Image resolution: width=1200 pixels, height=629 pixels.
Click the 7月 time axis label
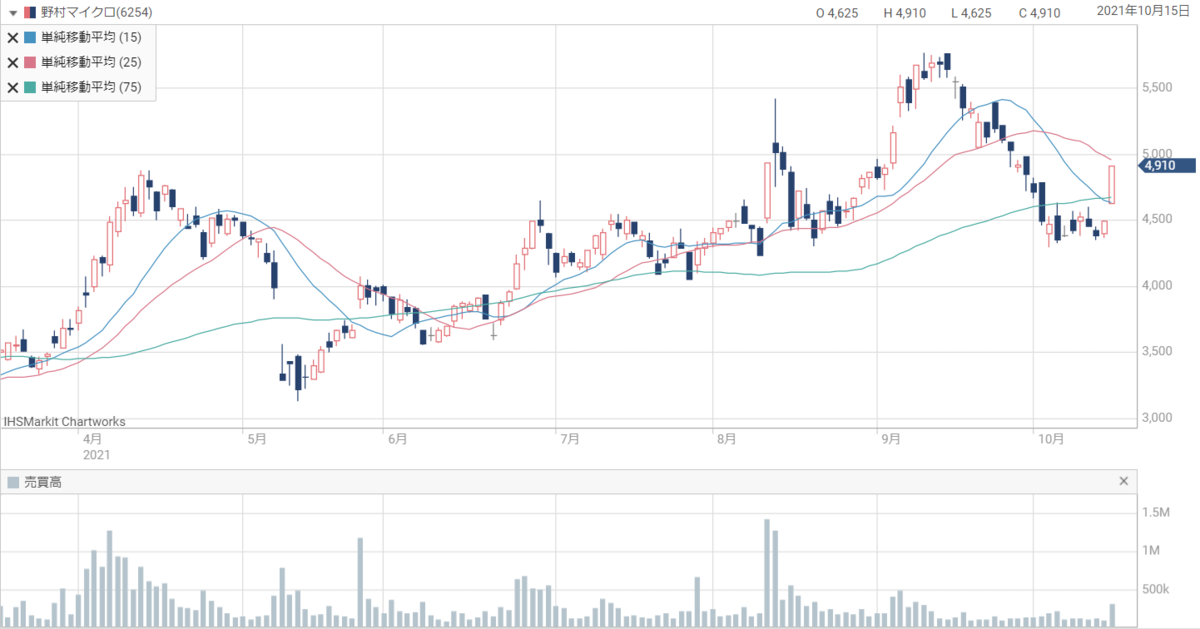[571, 438]
